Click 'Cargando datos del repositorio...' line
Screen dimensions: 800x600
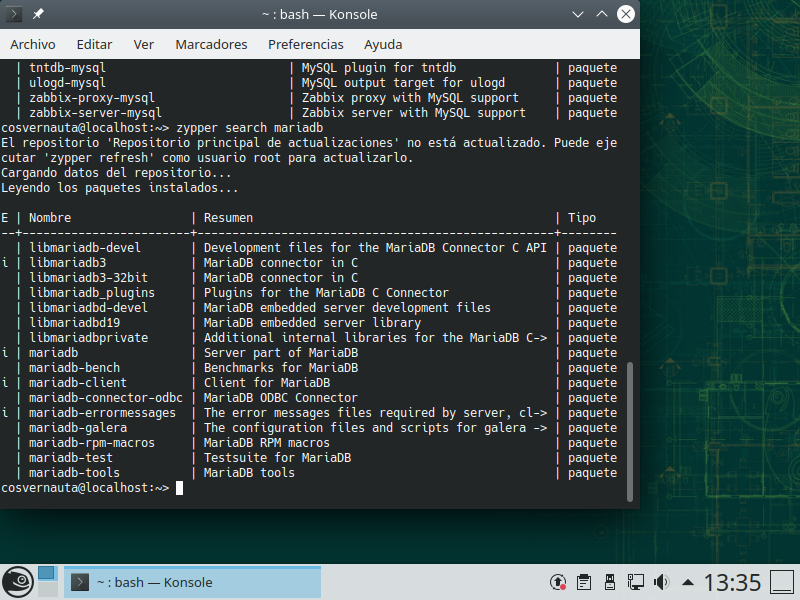116,172
